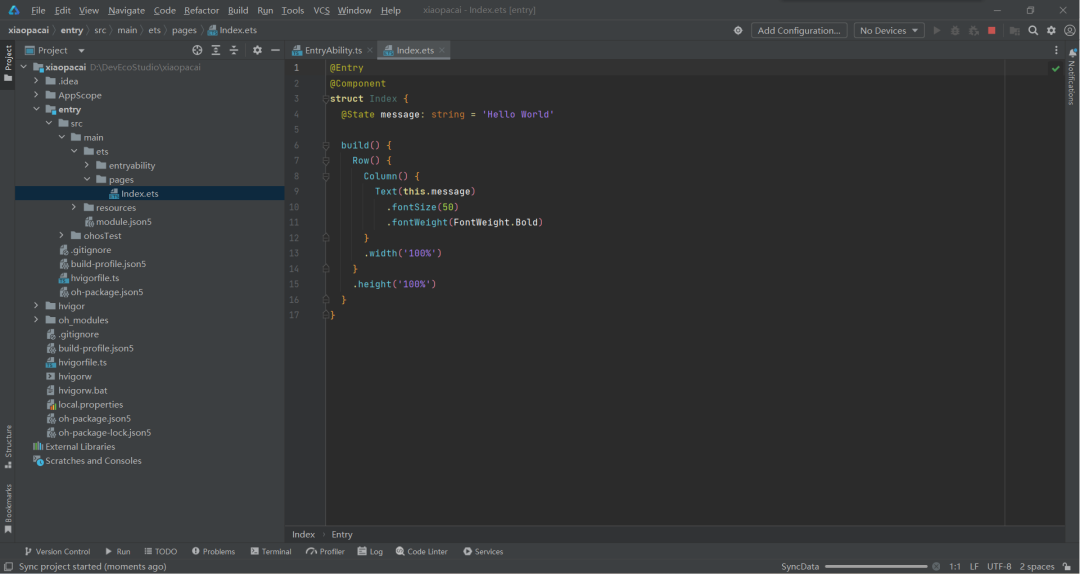Click LF line separator in status bar
1080x574 pixels.
point(974,566)
